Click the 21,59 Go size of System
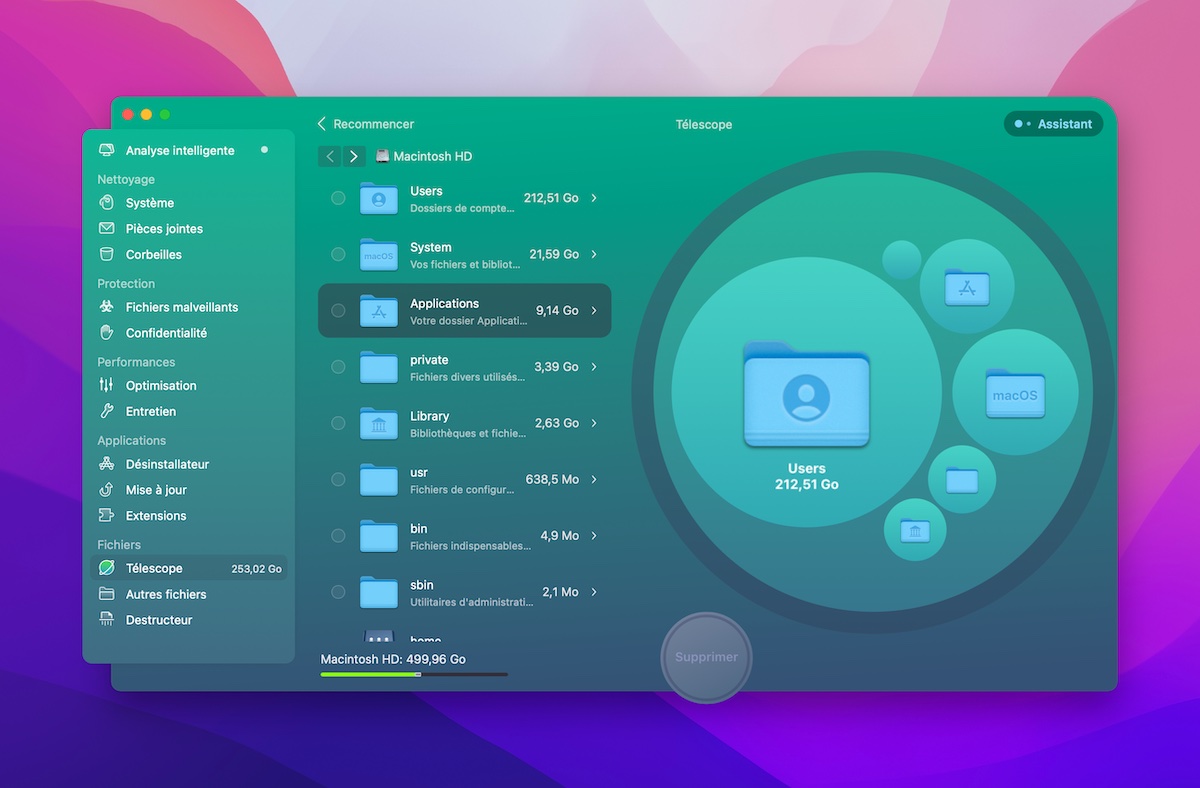 tap(554, 254)
